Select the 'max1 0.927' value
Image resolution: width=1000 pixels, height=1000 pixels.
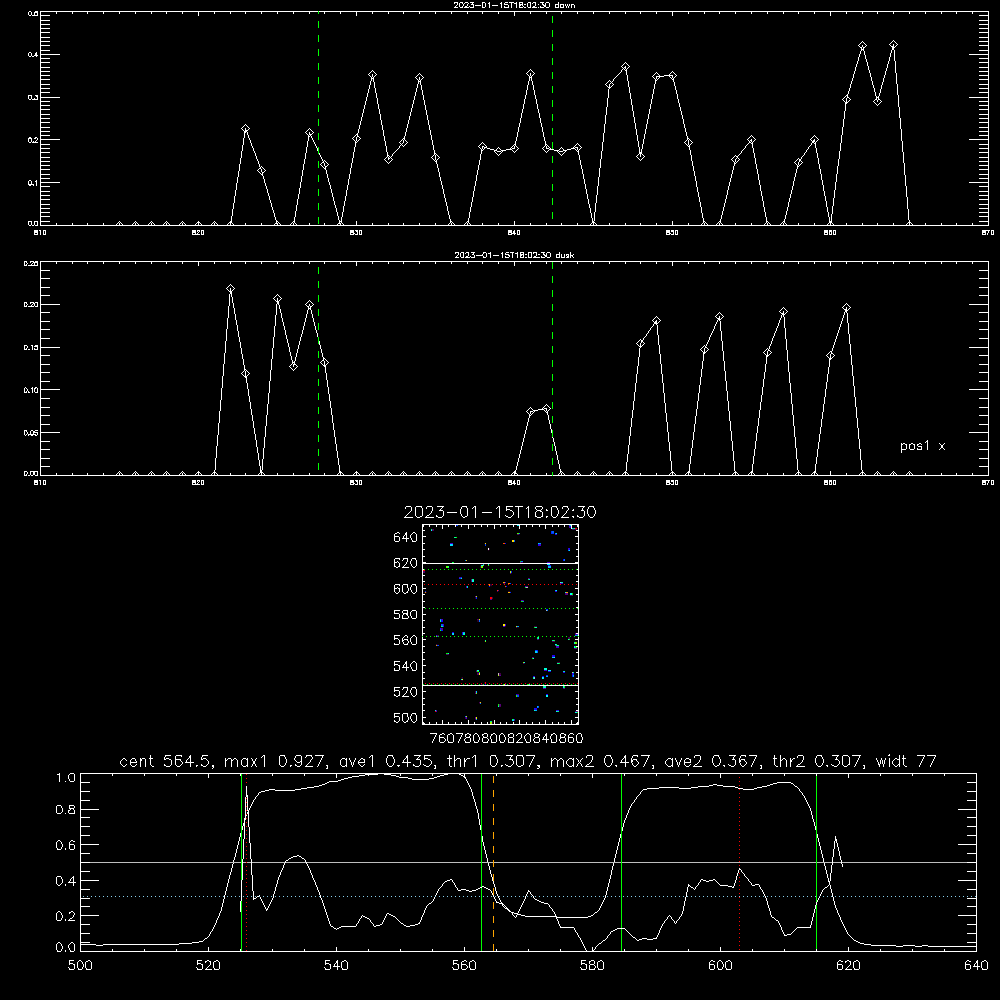tap(274, 761)
